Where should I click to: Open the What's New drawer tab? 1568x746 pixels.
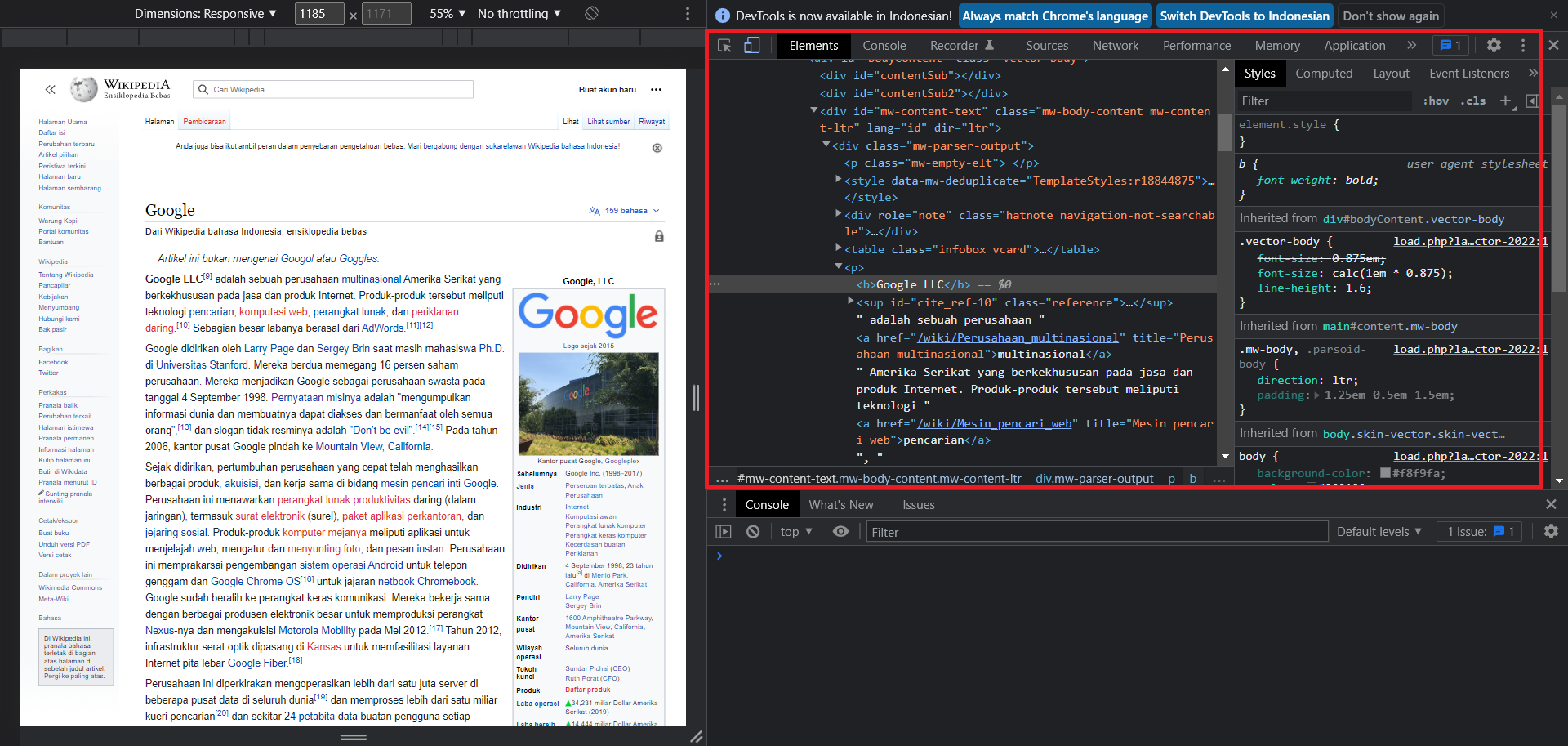coord(841,505)
